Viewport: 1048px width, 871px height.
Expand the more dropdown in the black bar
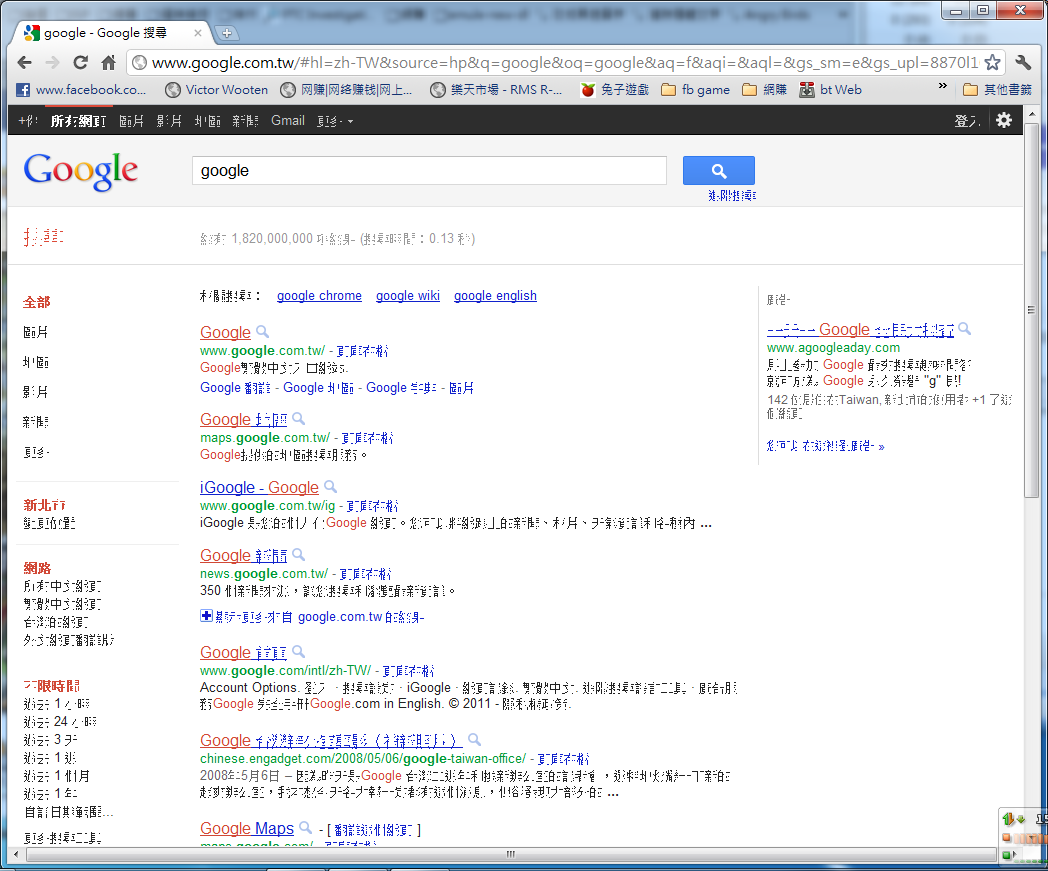[x=335, y=121]
